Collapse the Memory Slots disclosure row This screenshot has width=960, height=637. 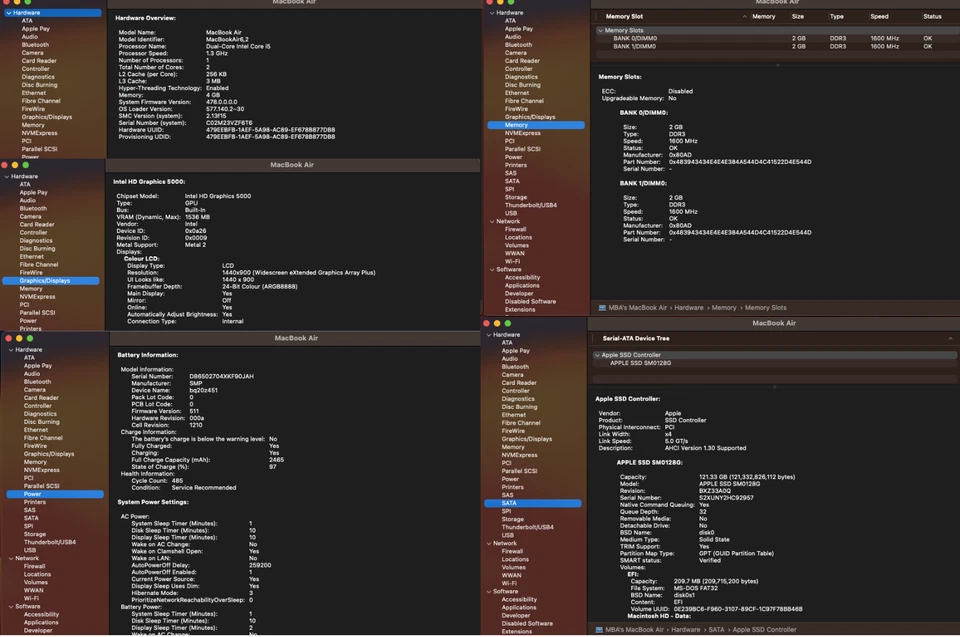click(x=601, y=31)
